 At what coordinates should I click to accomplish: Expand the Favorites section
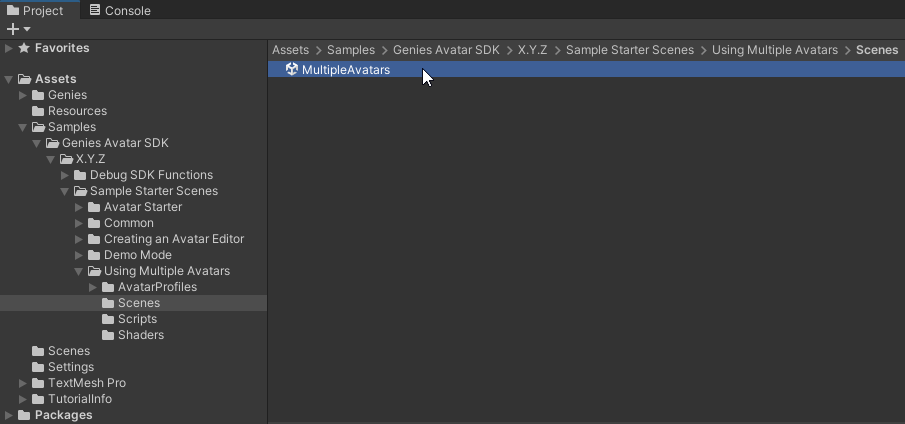click(x=9, y=48)
